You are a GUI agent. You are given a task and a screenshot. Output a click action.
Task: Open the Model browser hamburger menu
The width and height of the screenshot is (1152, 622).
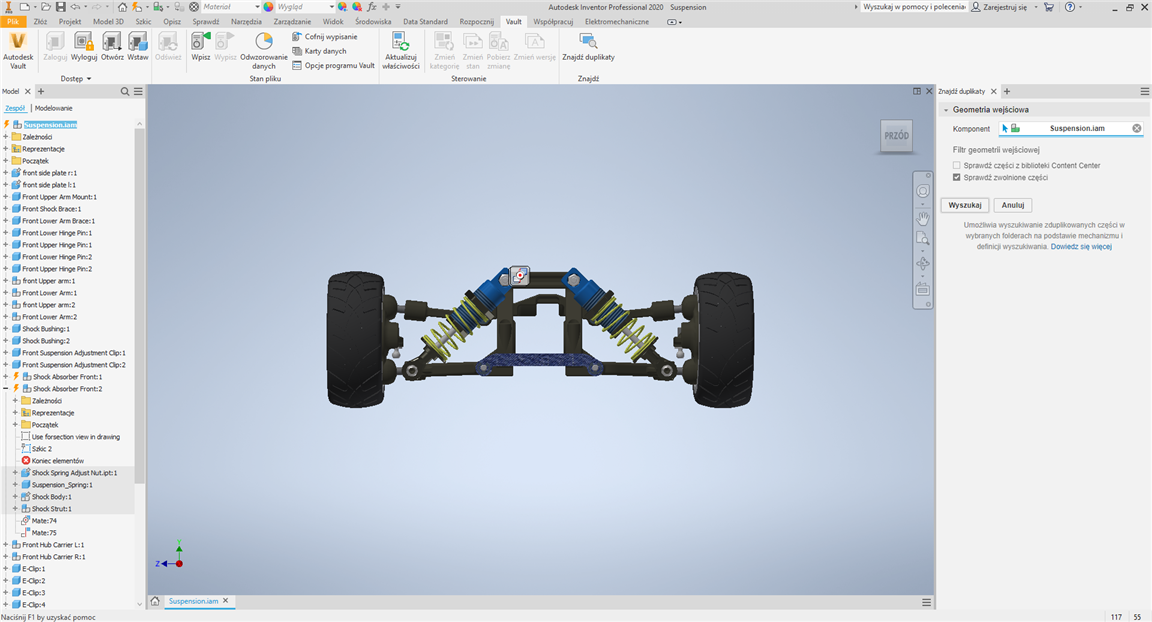pos(138,92)
